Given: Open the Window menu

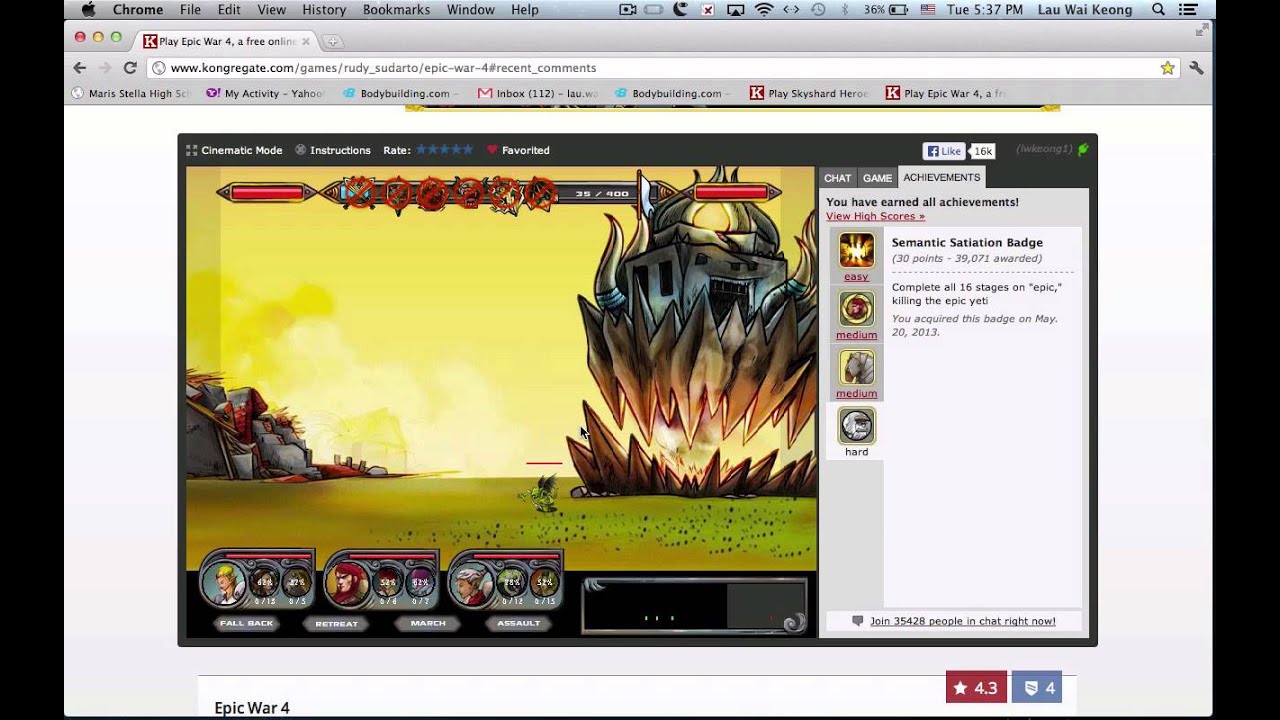Looking at the screenshot, I should pyautogui.click(x=470, y=10).
